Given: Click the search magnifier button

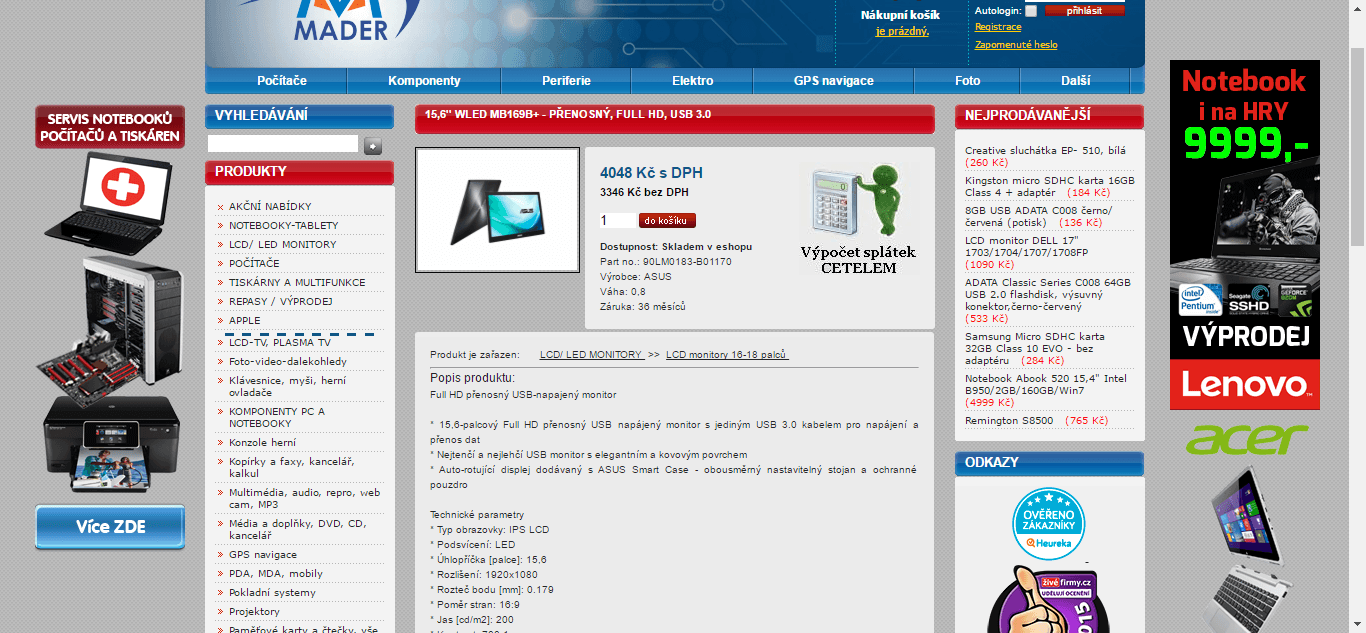Looking at the screenshot, I should point(373,146).
